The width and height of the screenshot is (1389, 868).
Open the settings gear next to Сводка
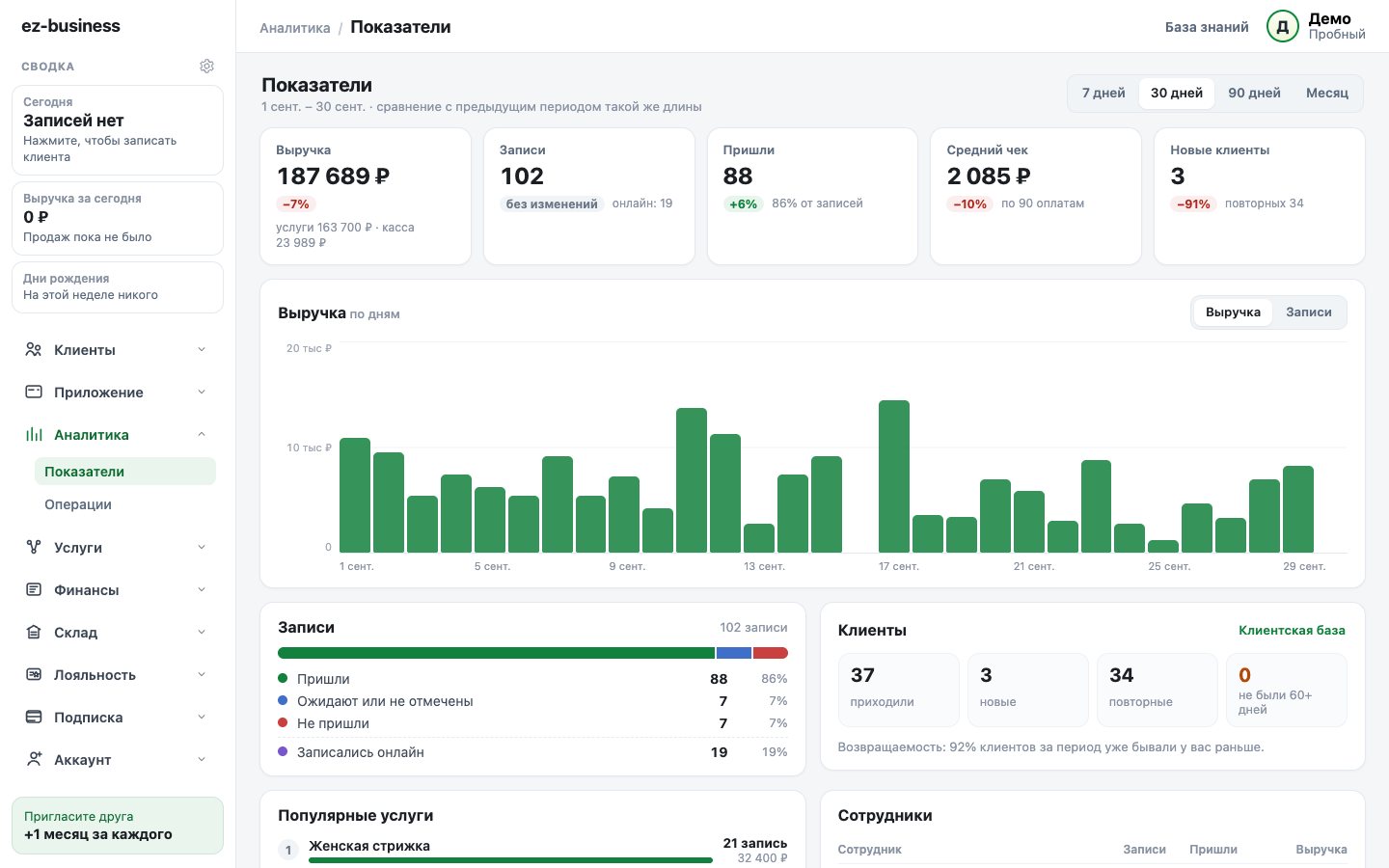pos(206,67)
